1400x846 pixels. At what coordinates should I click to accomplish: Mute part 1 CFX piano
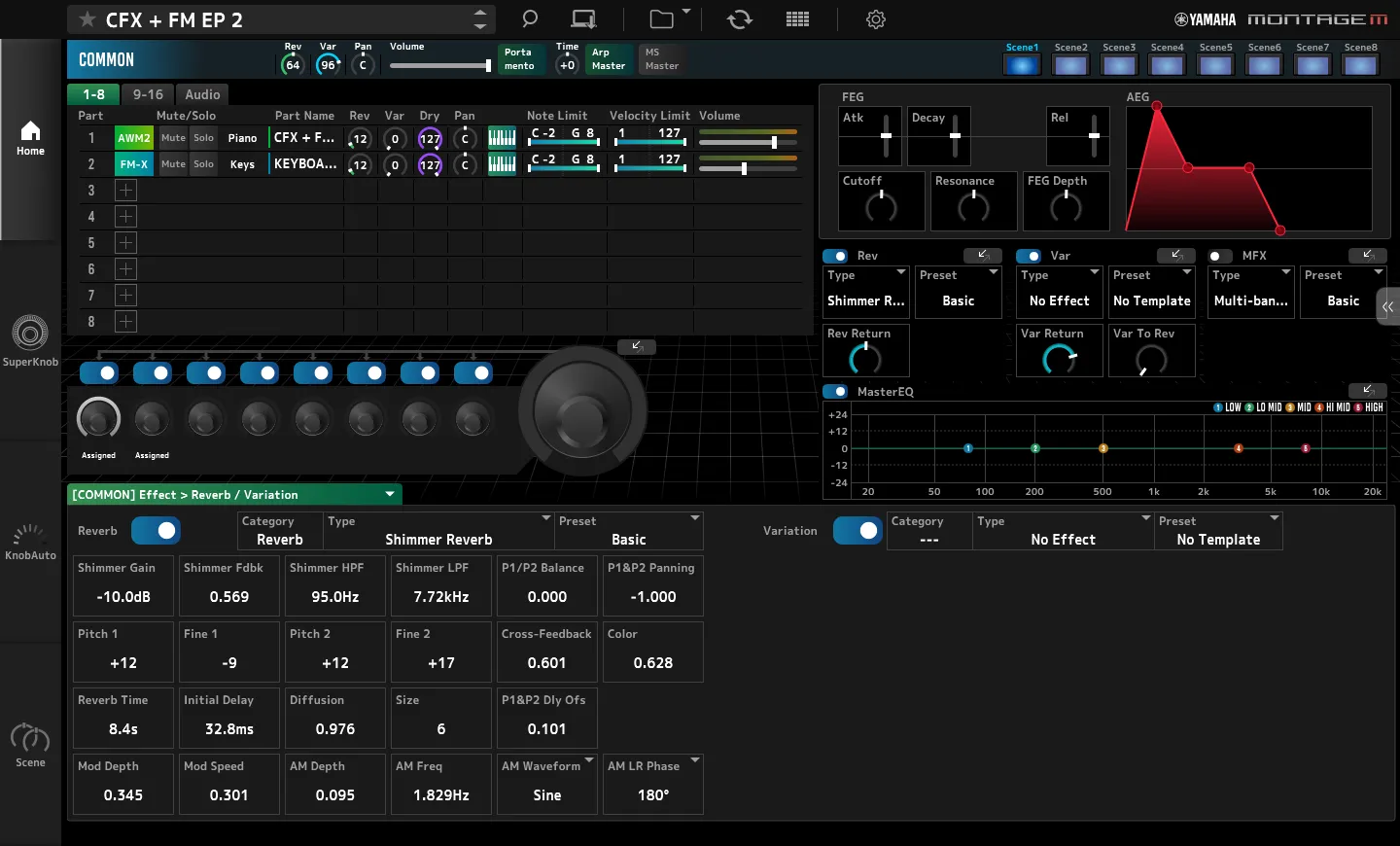[x=173, y=138]
